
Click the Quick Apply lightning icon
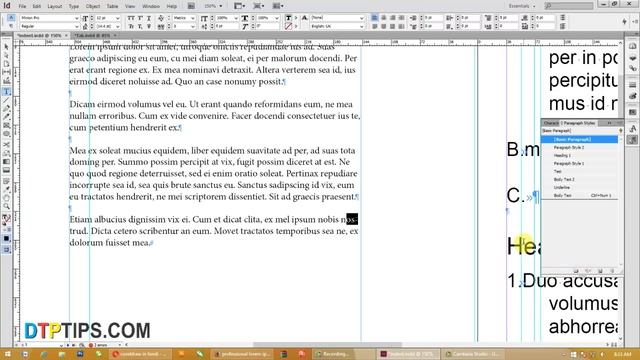point(624,22)
